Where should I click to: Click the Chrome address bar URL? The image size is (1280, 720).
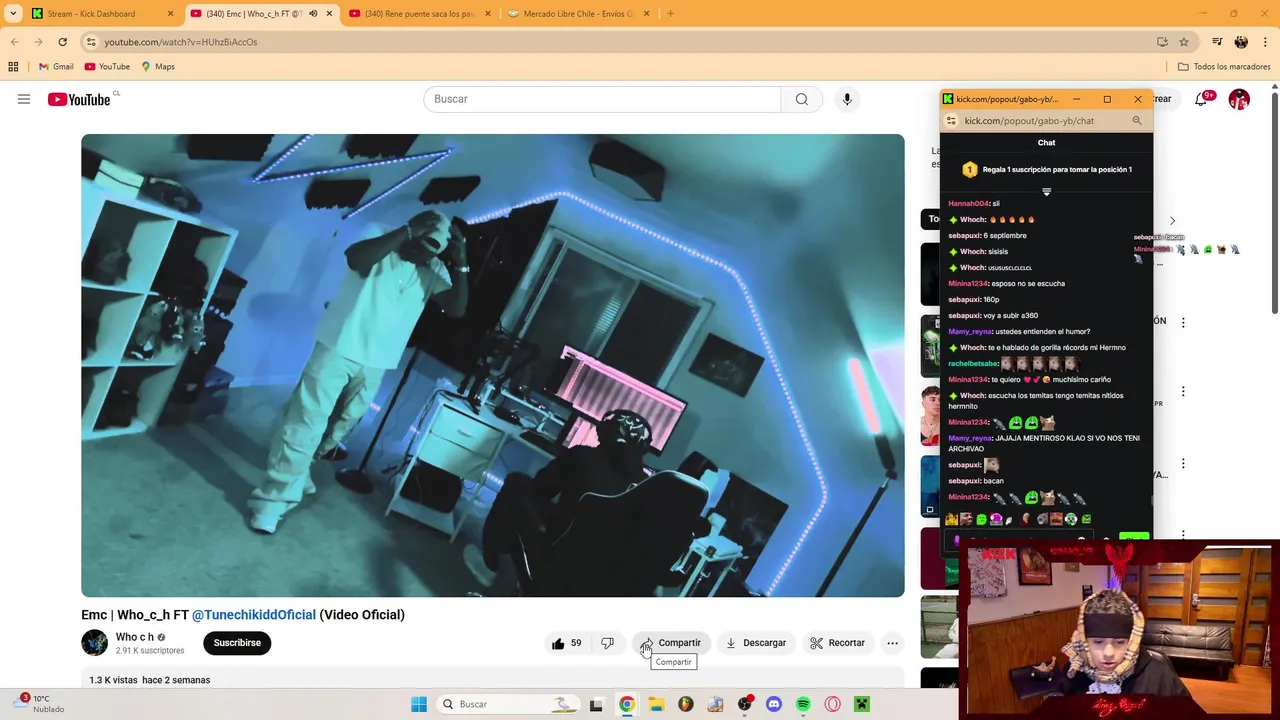[x=181, y=42]
